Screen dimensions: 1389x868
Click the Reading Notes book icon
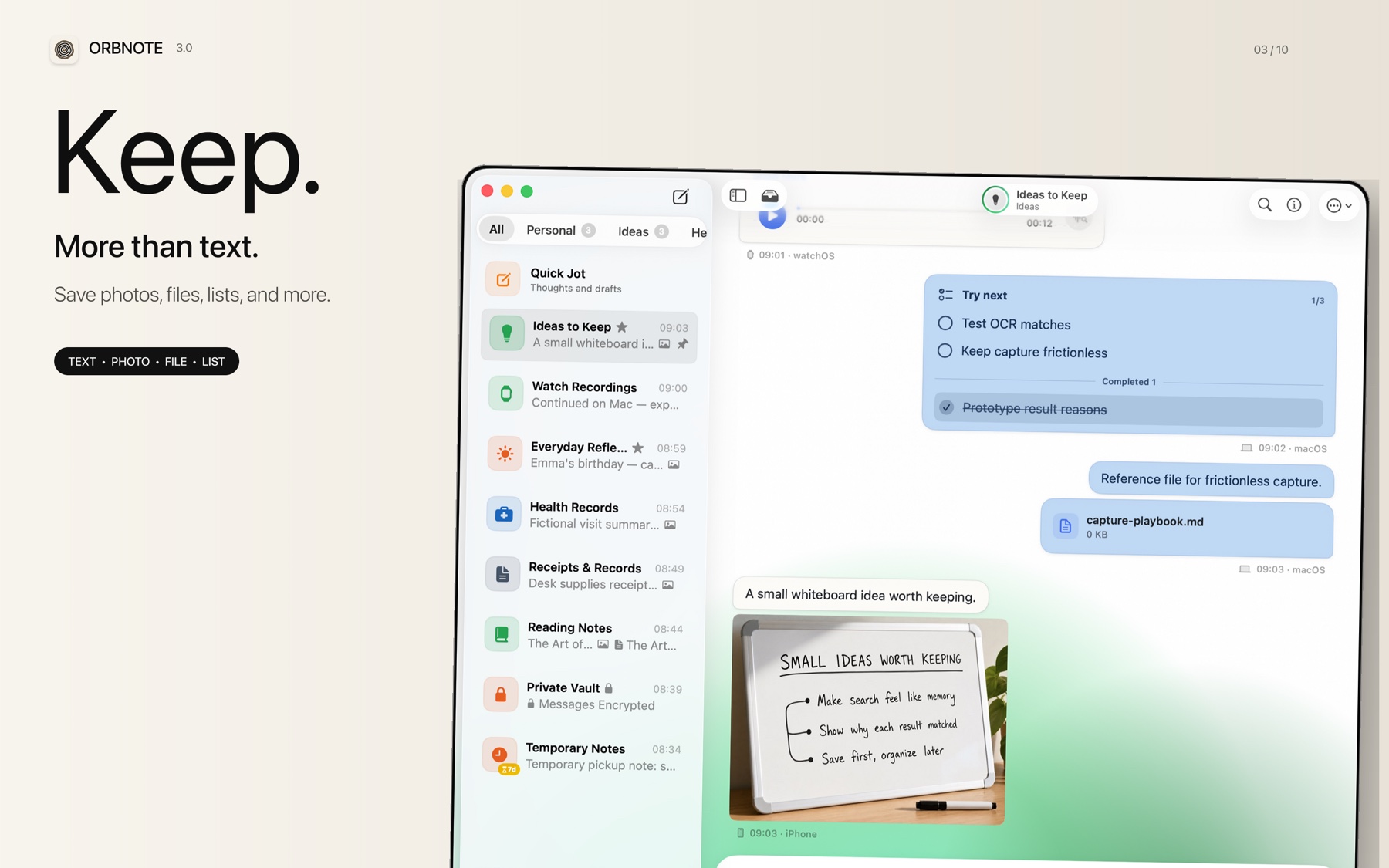coord(502,634)
